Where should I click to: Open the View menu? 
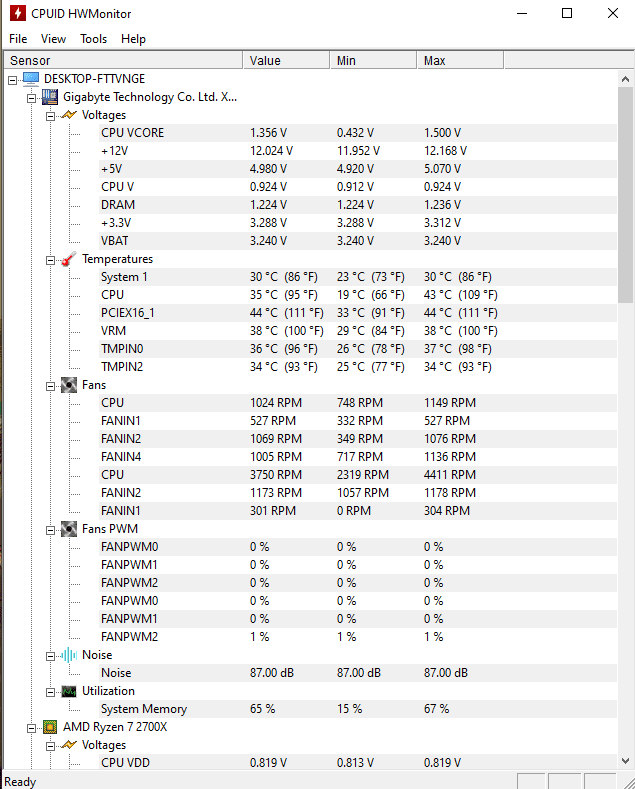(x=53, y=39)
